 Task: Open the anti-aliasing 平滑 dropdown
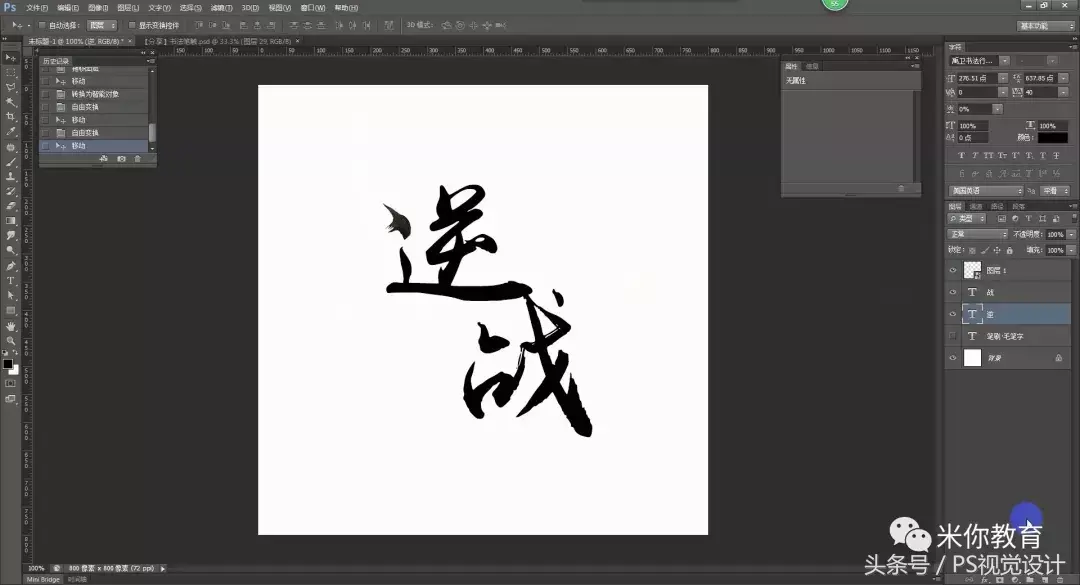tap(1055, 191)
